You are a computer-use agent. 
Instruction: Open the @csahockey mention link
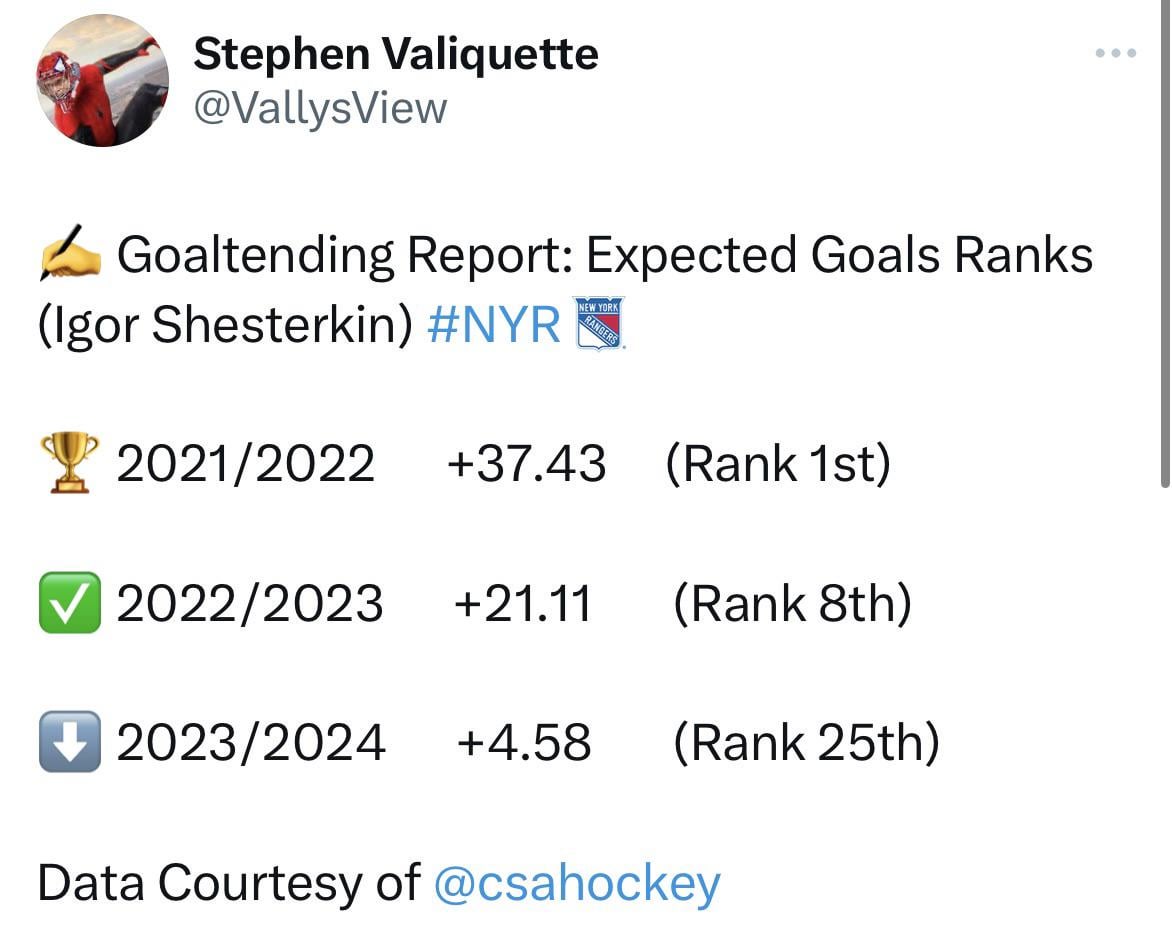point(577,883)
